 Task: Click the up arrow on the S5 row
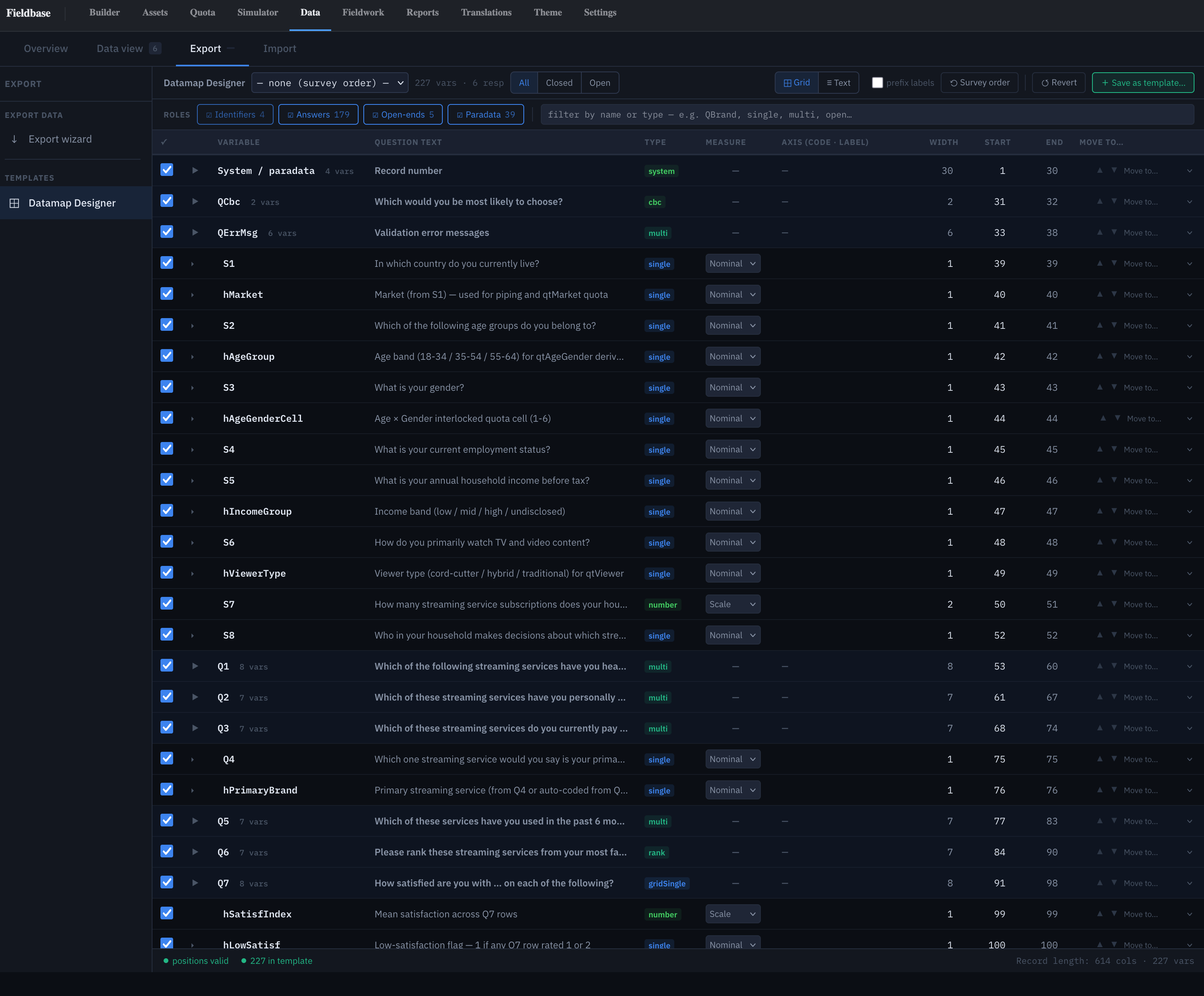[x=1100, y=480]
